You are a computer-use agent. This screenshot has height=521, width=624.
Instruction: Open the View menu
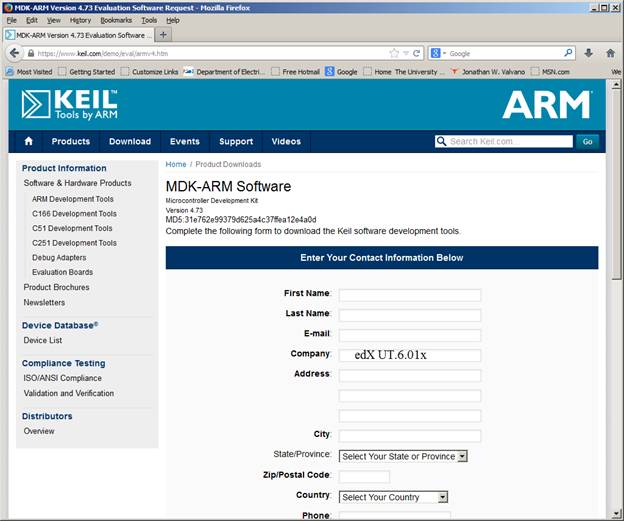[x=54, y=20]
